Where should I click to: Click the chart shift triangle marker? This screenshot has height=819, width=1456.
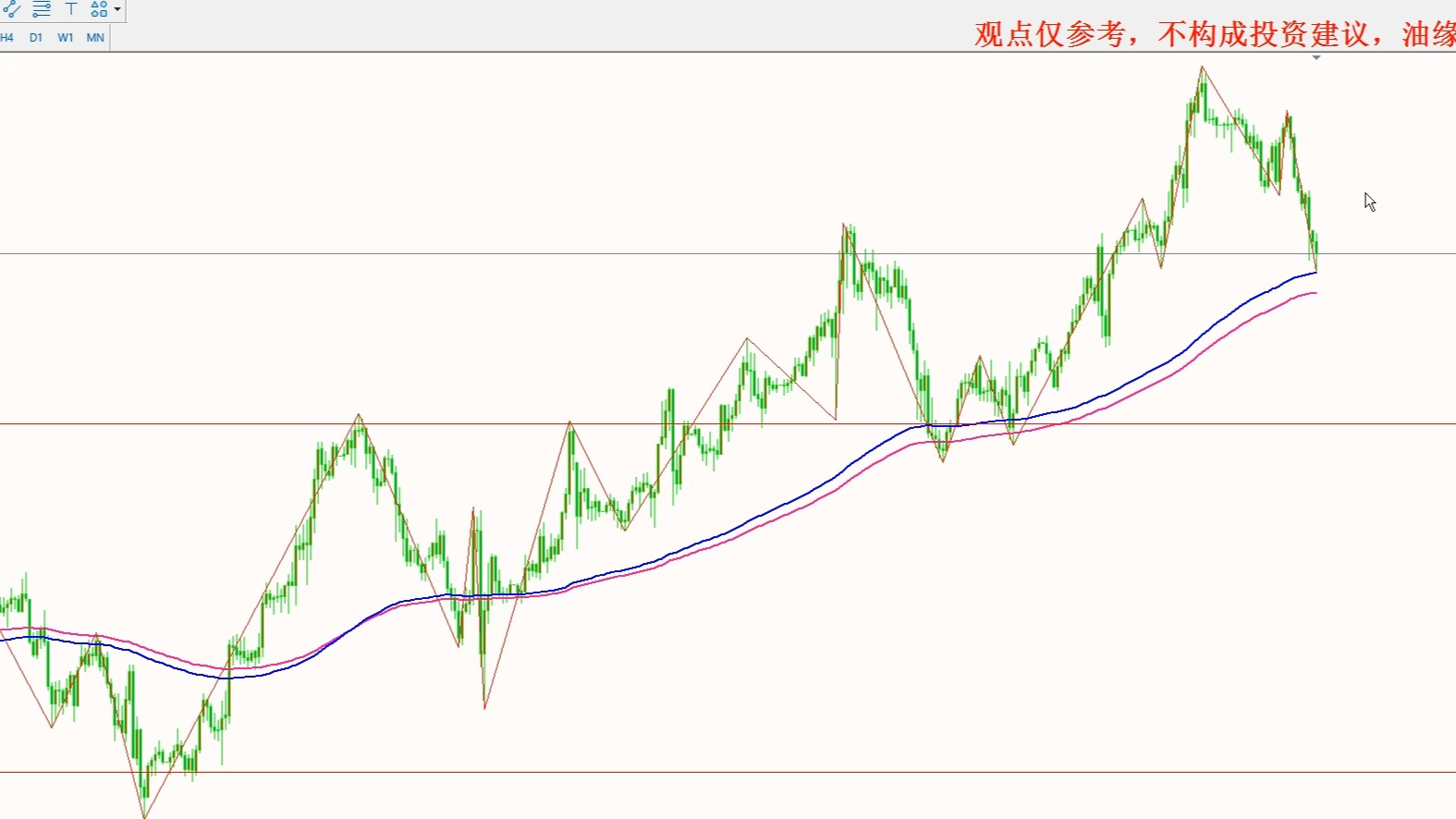point(1315,58)
